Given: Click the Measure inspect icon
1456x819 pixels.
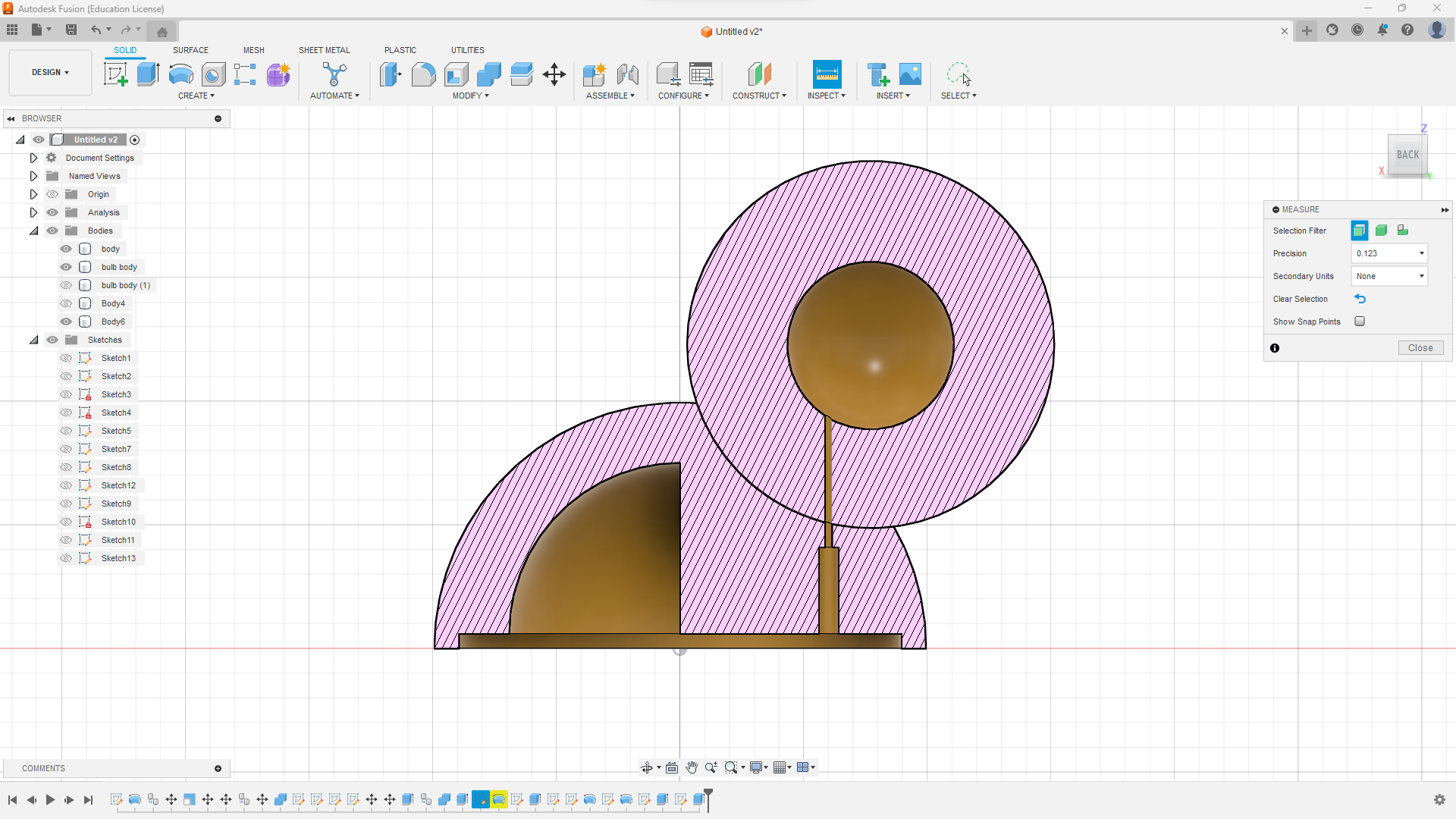Looking at the screenshot, I should pos(827,74).
